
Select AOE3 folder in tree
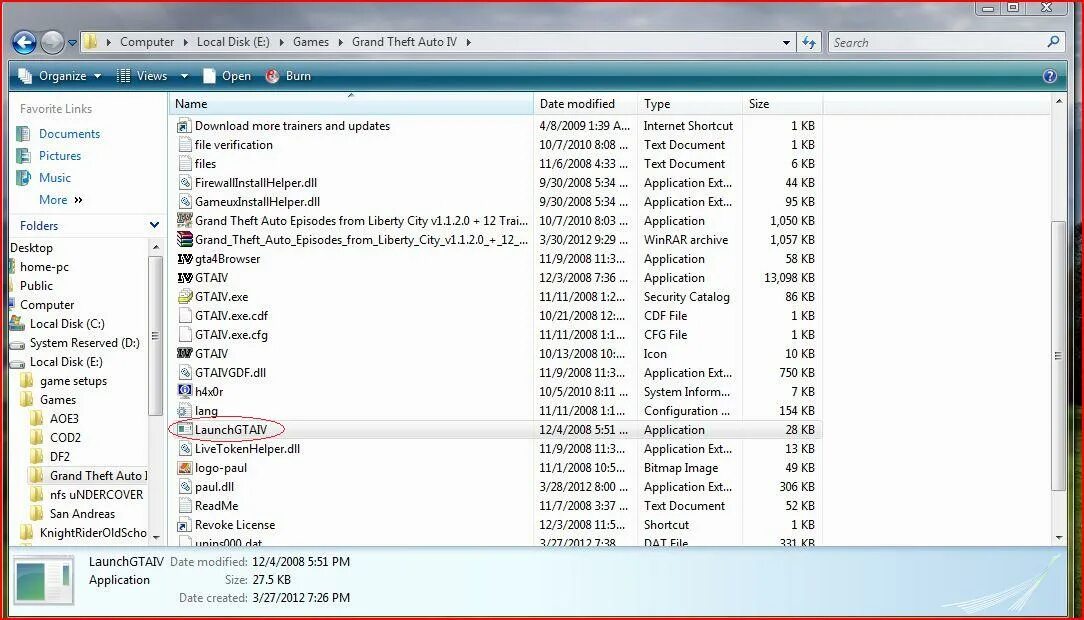pyautogui.click(x=64, y=419)
